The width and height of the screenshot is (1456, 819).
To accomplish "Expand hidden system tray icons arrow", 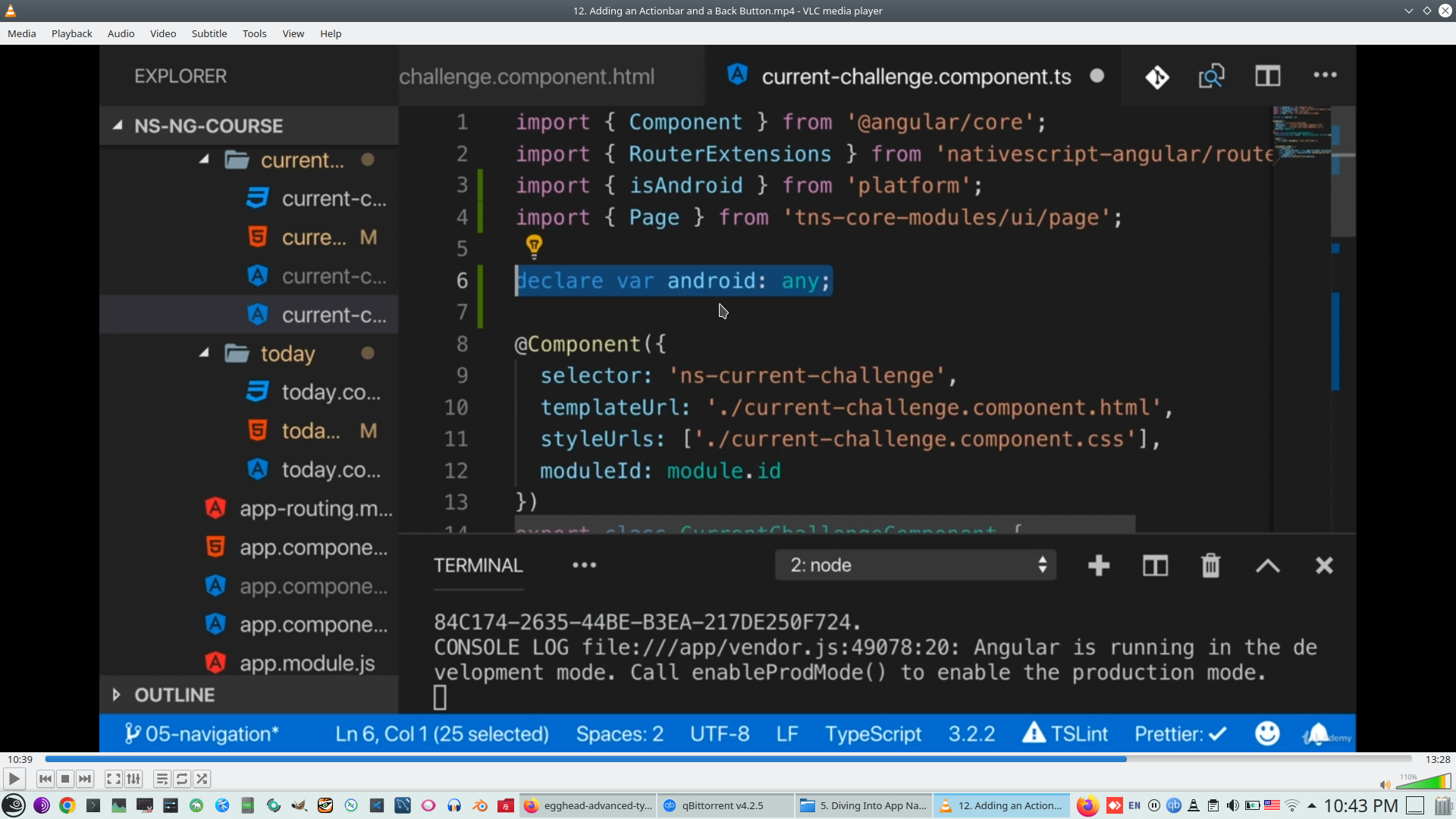I will click(x=1311, y=805).
